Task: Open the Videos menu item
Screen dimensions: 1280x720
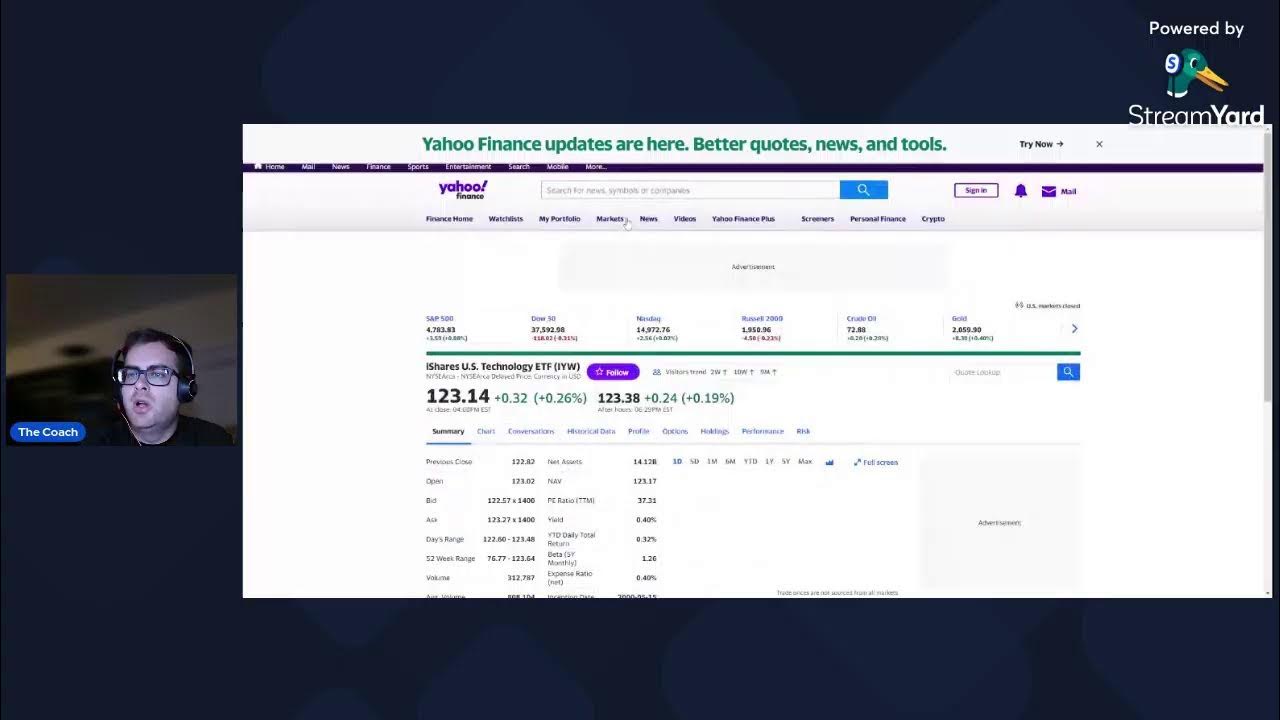Action: click(684, 219)
